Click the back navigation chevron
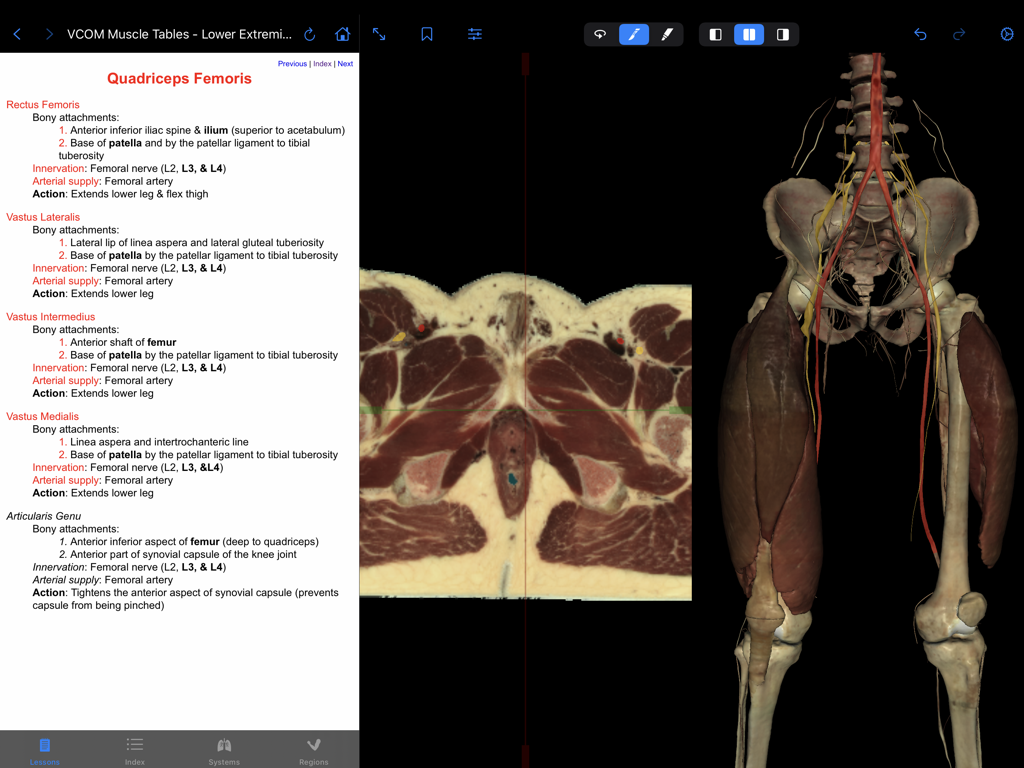The width and height of the screenshot is (1024, 768). pos(16,33)
